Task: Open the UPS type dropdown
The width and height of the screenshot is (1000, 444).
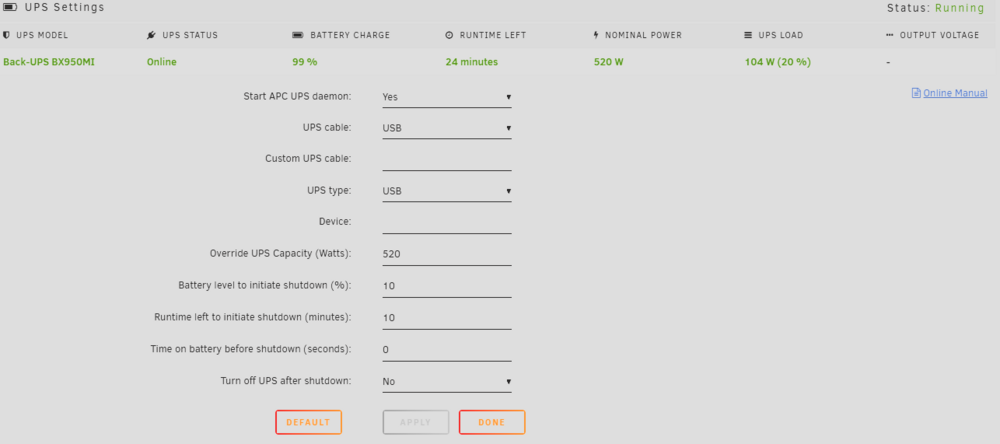Action: (446, 191)
